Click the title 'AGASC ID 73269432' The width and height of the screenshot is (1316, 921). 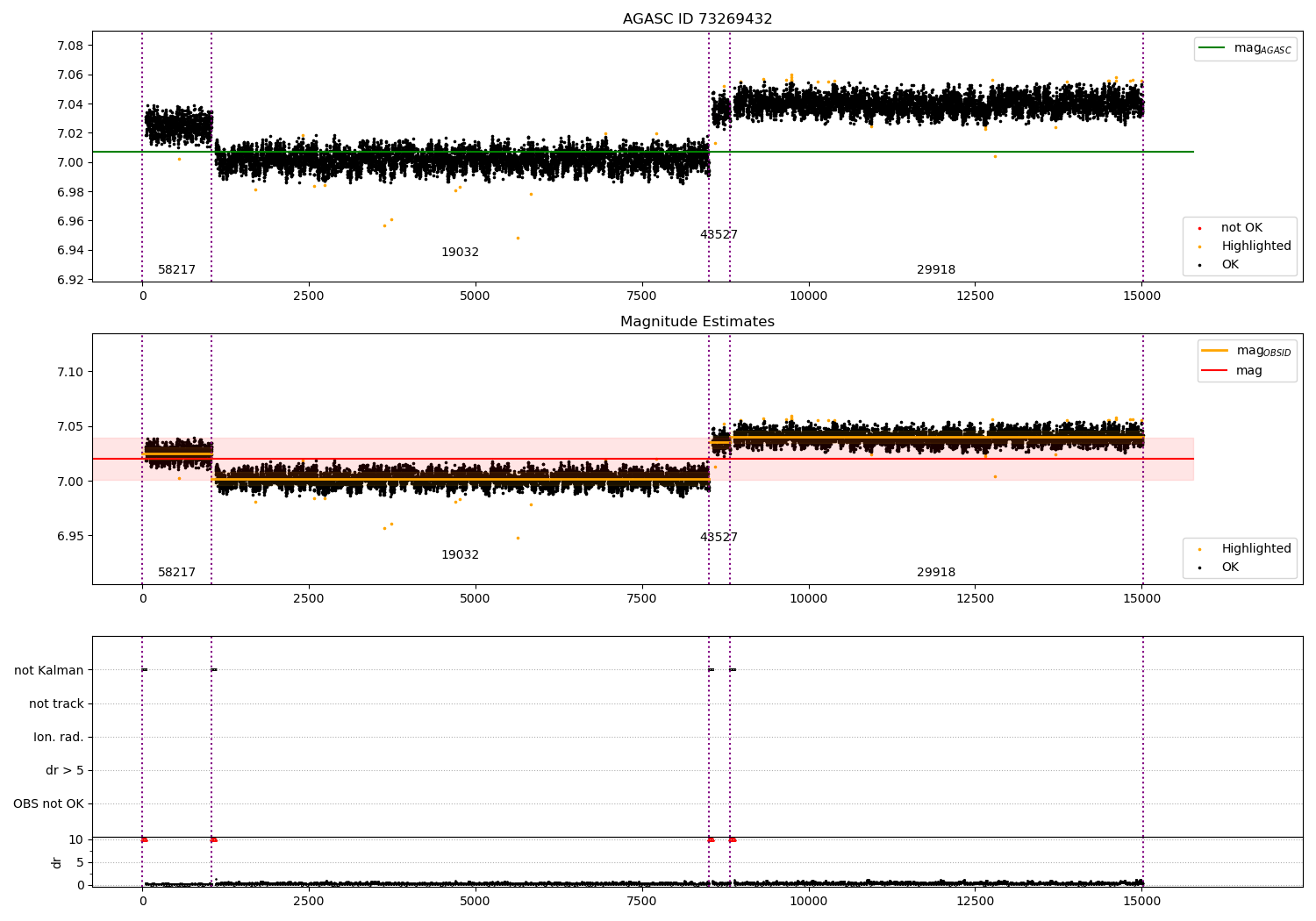[x=697, y=19]
